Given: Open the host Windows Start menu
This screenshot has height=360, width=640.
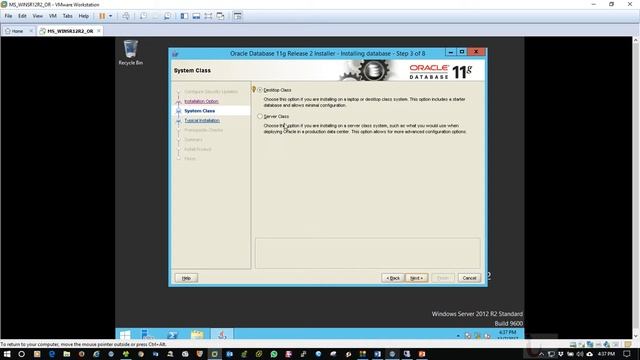Looking at the screenshot, I should 7,354.
